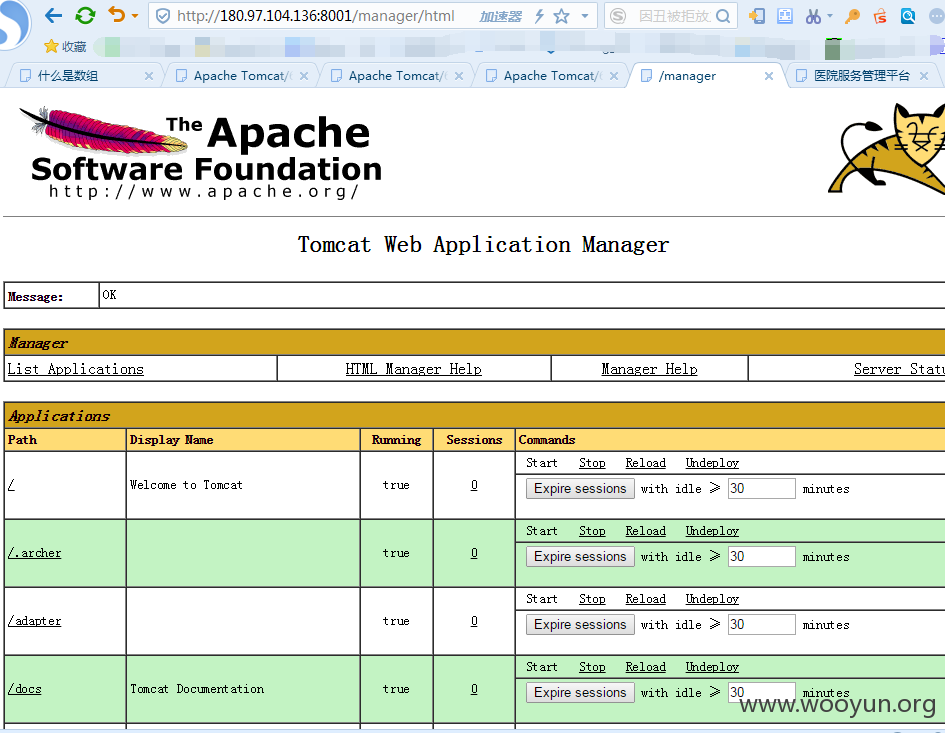This screenshot has height=733, width=945.
Task: Open the address bar history dropdown arrow
Action: click(x=585, y=16)
